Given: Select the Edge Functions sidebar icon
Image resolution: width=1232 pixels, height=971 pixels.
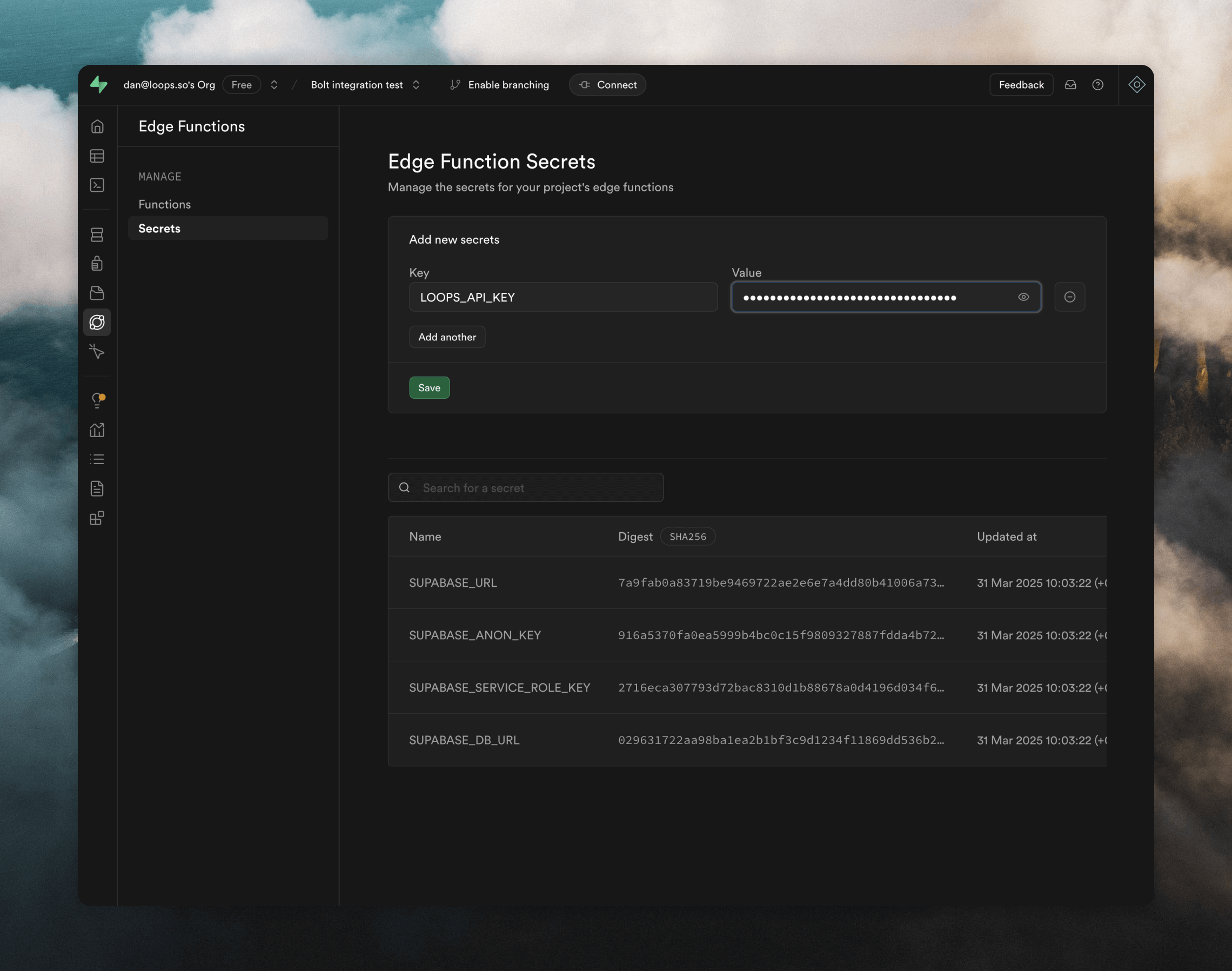Looking at the screenshot, I should pyautogui.click(x=97, y=323).
